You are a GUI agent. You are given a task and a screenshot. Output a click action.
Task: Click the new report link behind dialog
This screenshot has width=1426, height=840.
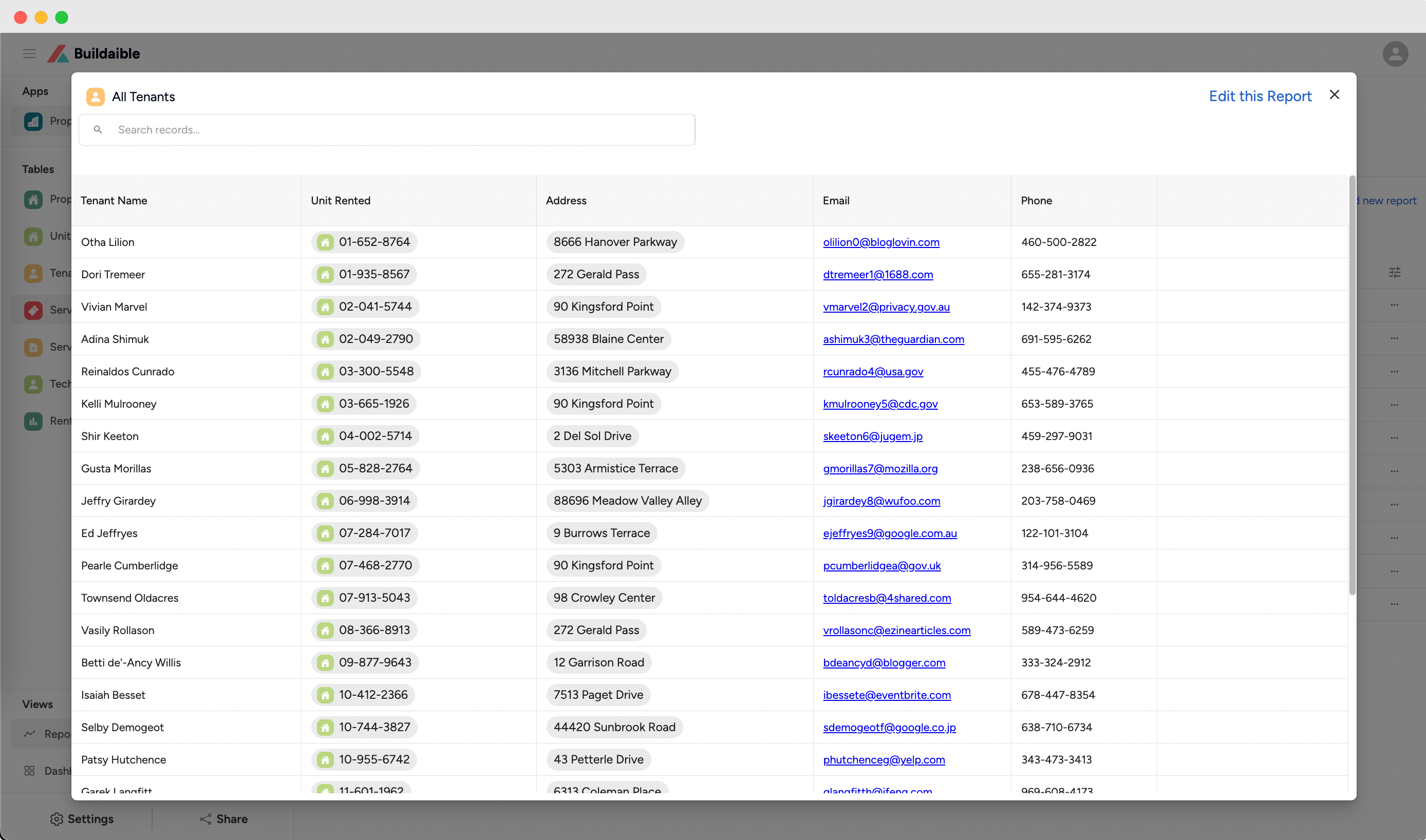(1386, 200)
